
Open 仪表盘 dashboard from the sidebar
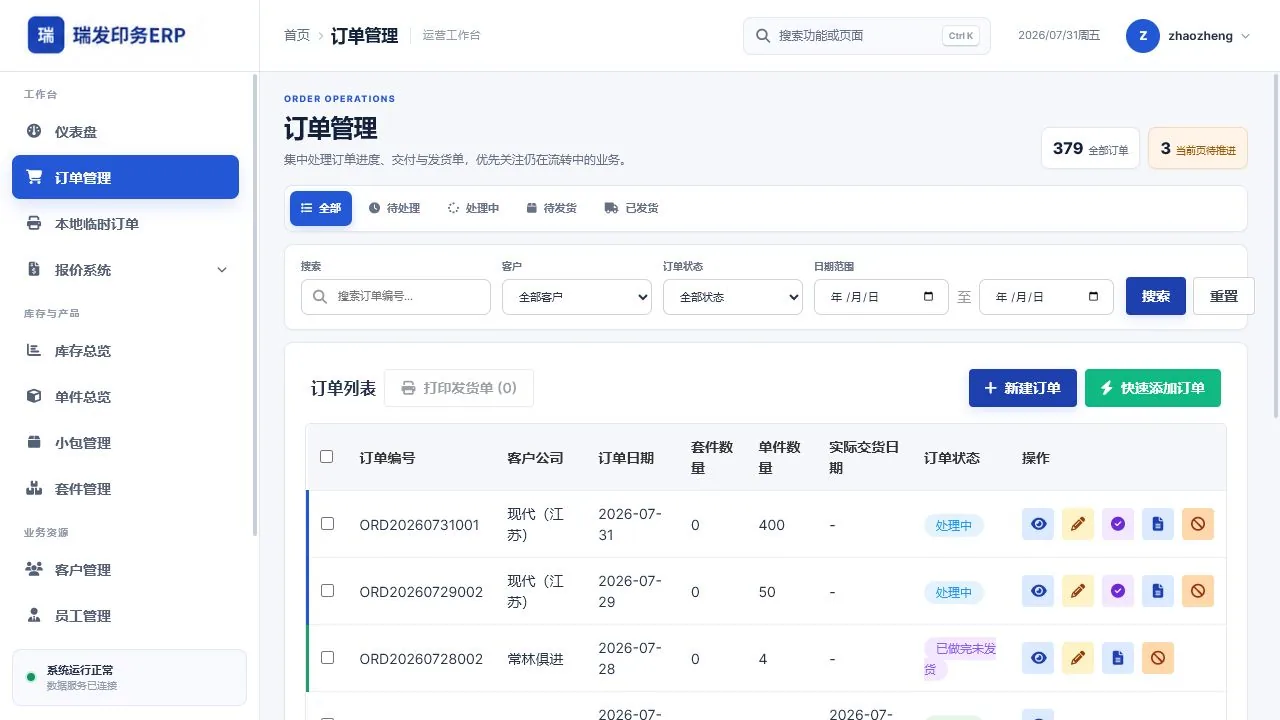pos(125,132)
